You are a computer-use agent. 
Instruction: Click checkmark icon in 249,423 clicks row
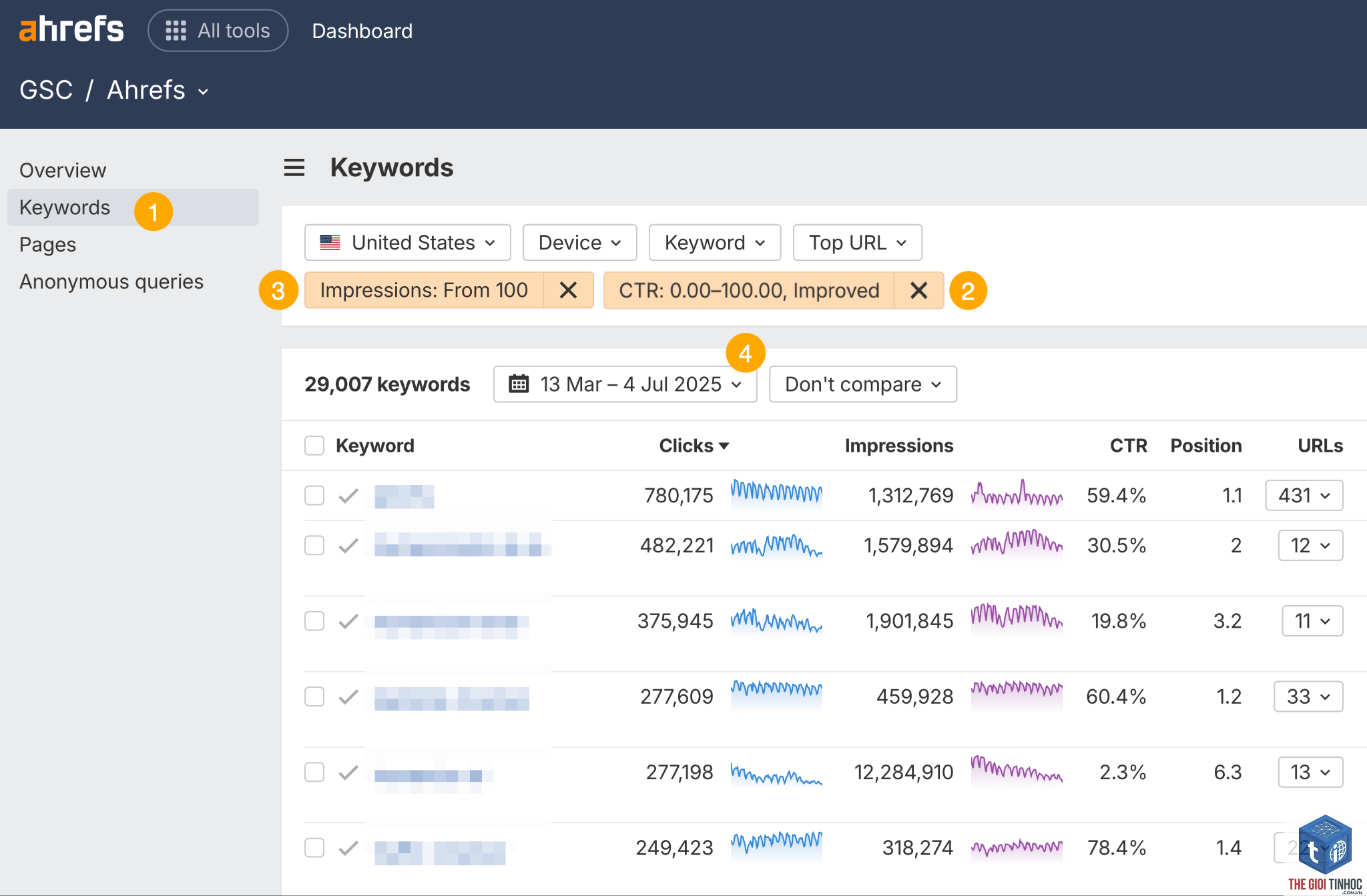[x=348, y=848]
